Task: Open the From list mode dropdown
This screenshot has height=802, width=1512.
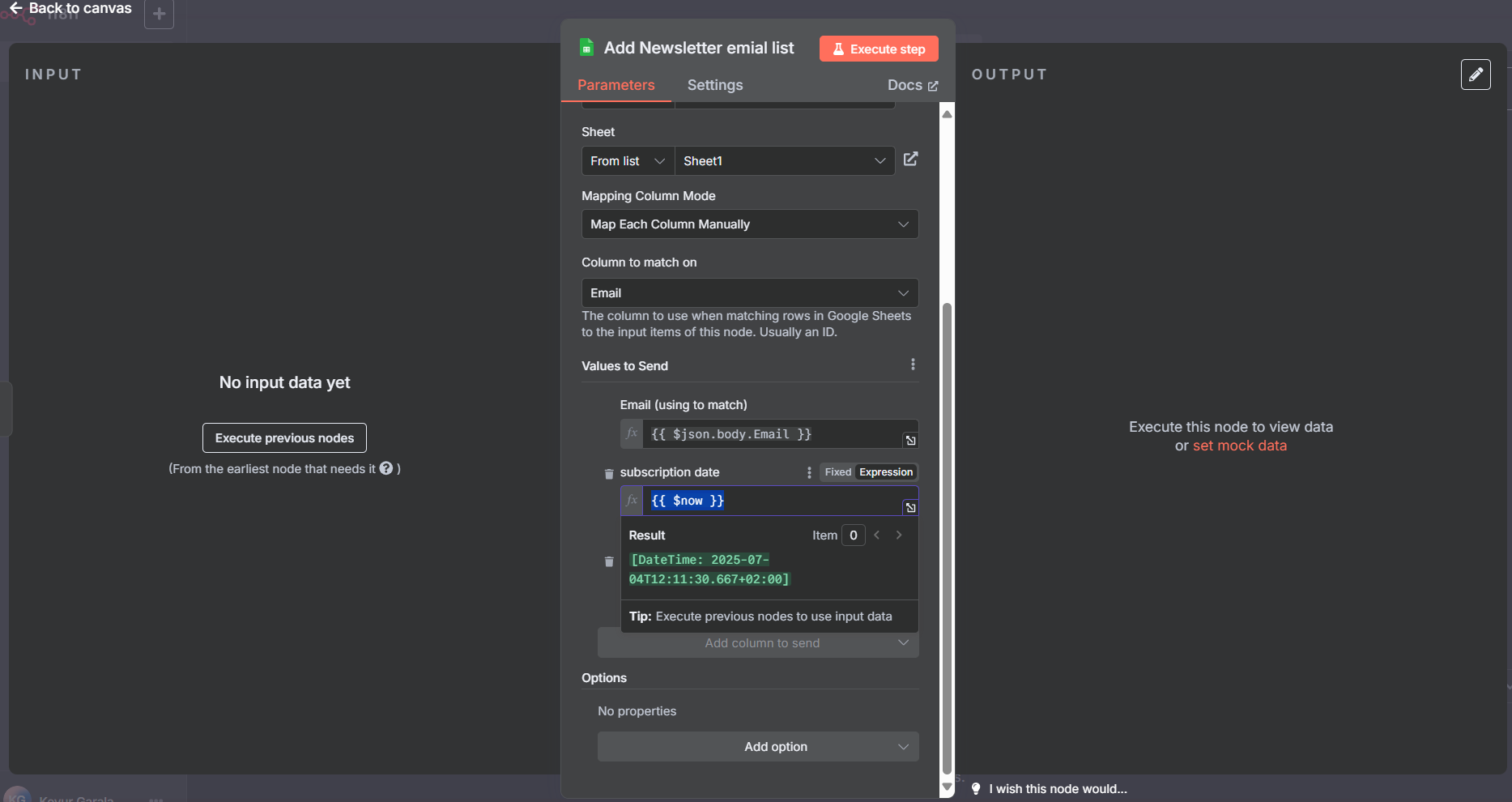Action: tap(628, 161)
